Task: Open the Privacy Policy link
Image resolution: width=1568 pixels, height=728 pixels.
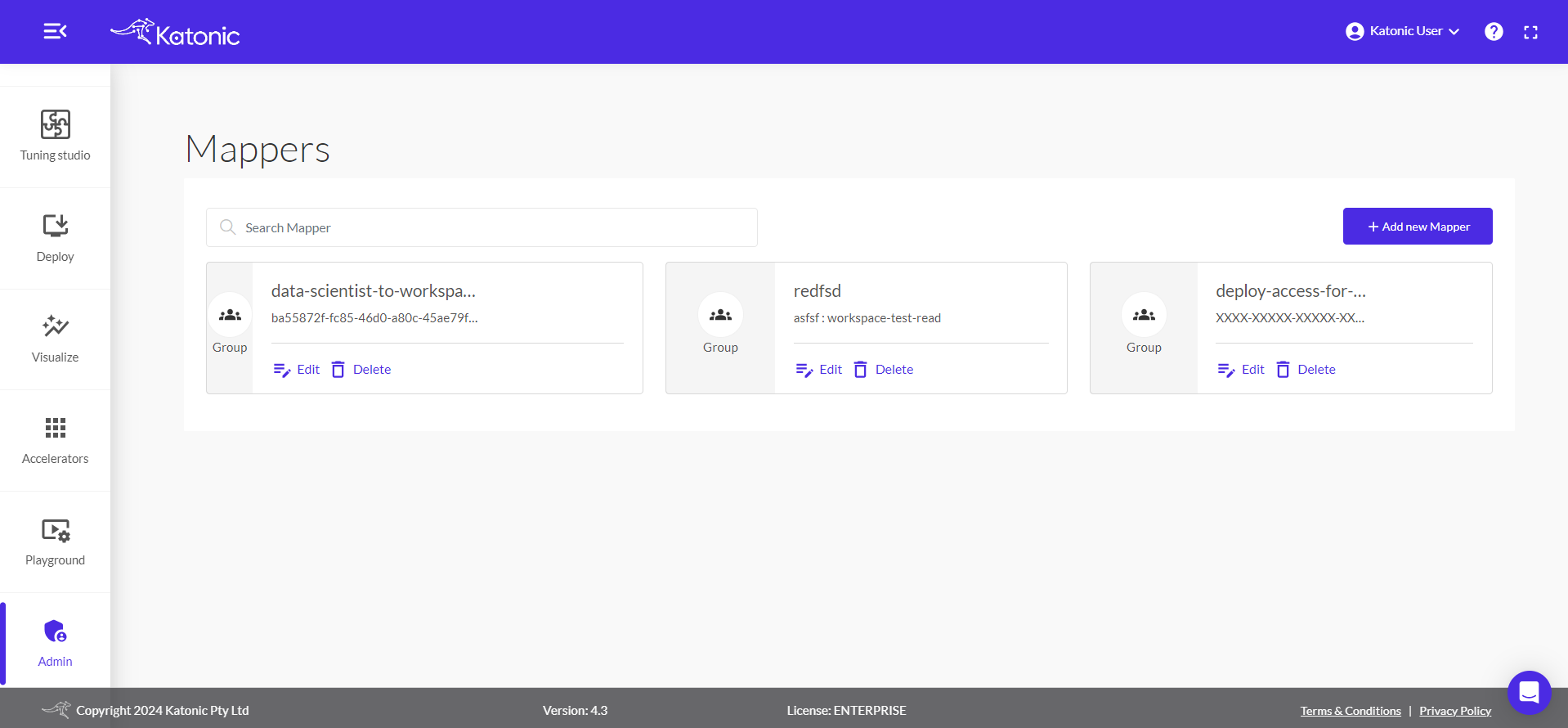Action: click(1455, 711)
